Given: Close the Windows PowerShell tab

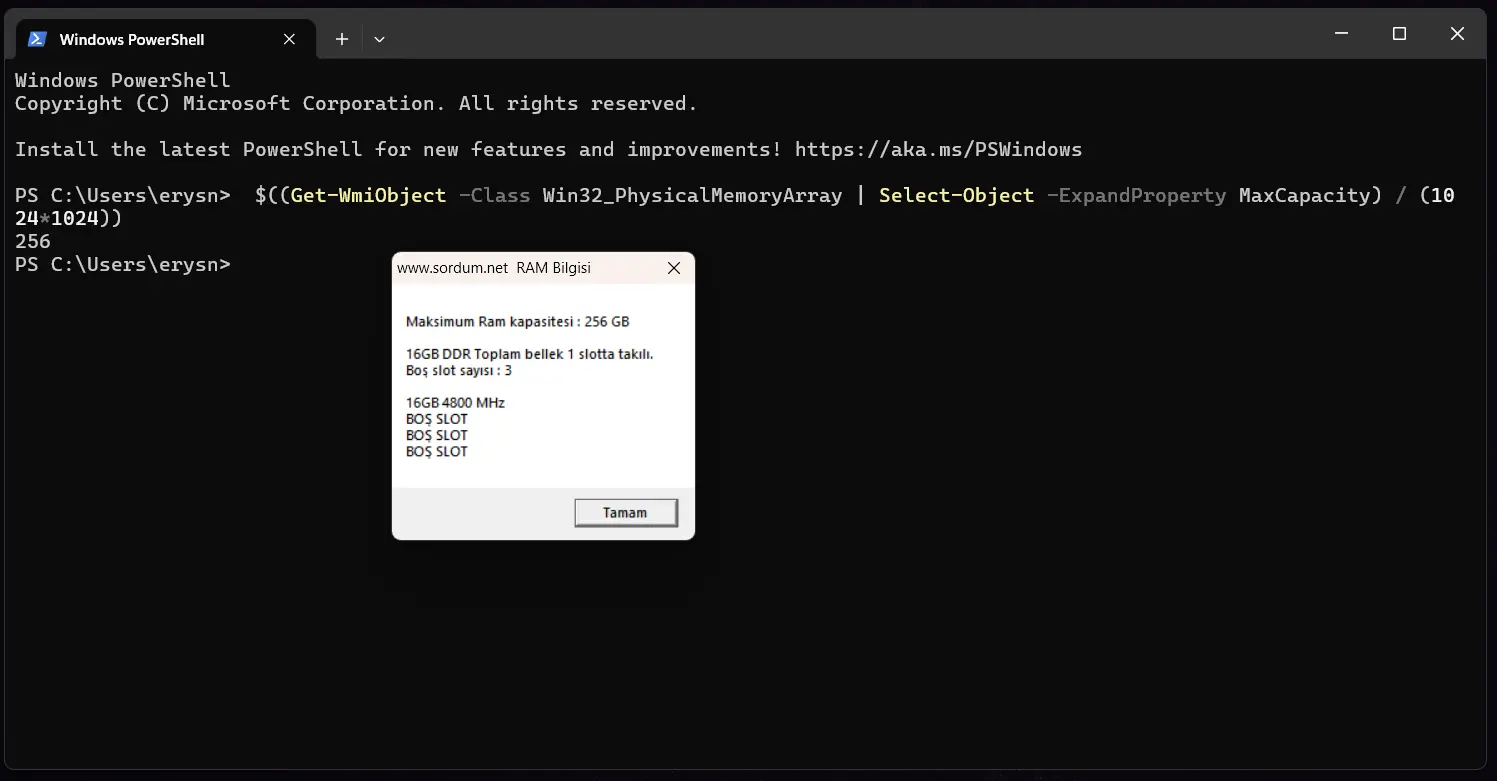Looking at the screenshot, I should (x=289, y=39).
